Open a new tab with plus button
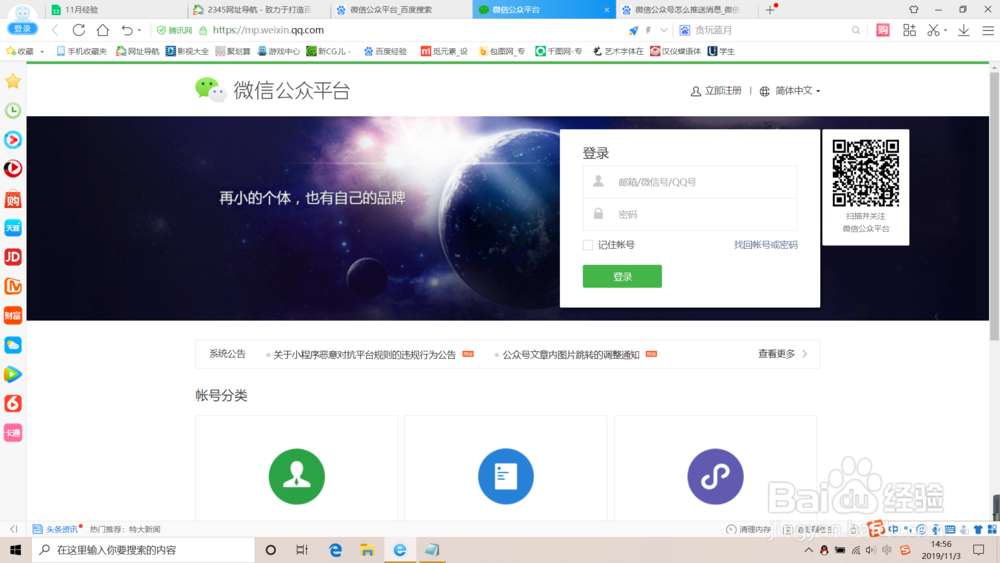 coord(770,10)
